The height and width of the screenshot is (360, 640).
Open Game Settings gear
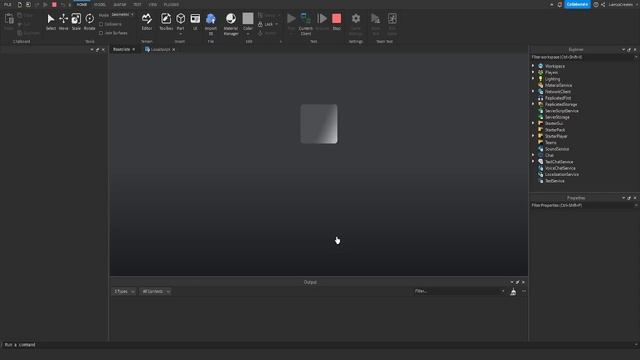[x=356, y=19]
